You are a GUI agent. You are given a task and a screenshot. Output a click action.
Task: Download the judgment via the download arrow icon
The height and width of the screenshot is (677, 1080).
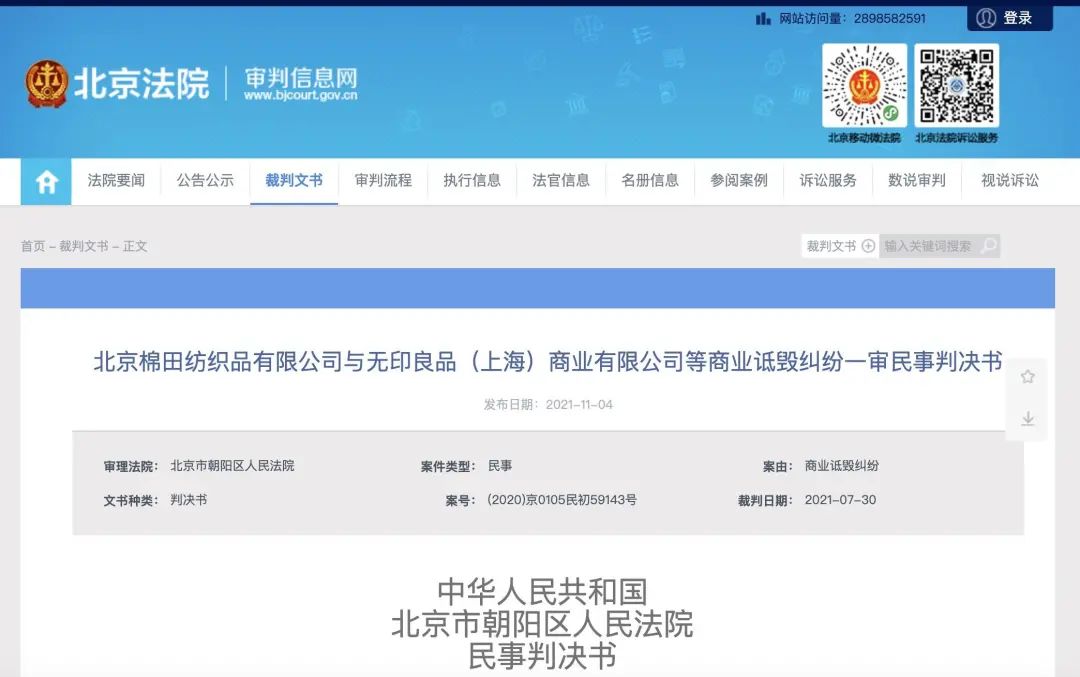(x=1027, y=419)
